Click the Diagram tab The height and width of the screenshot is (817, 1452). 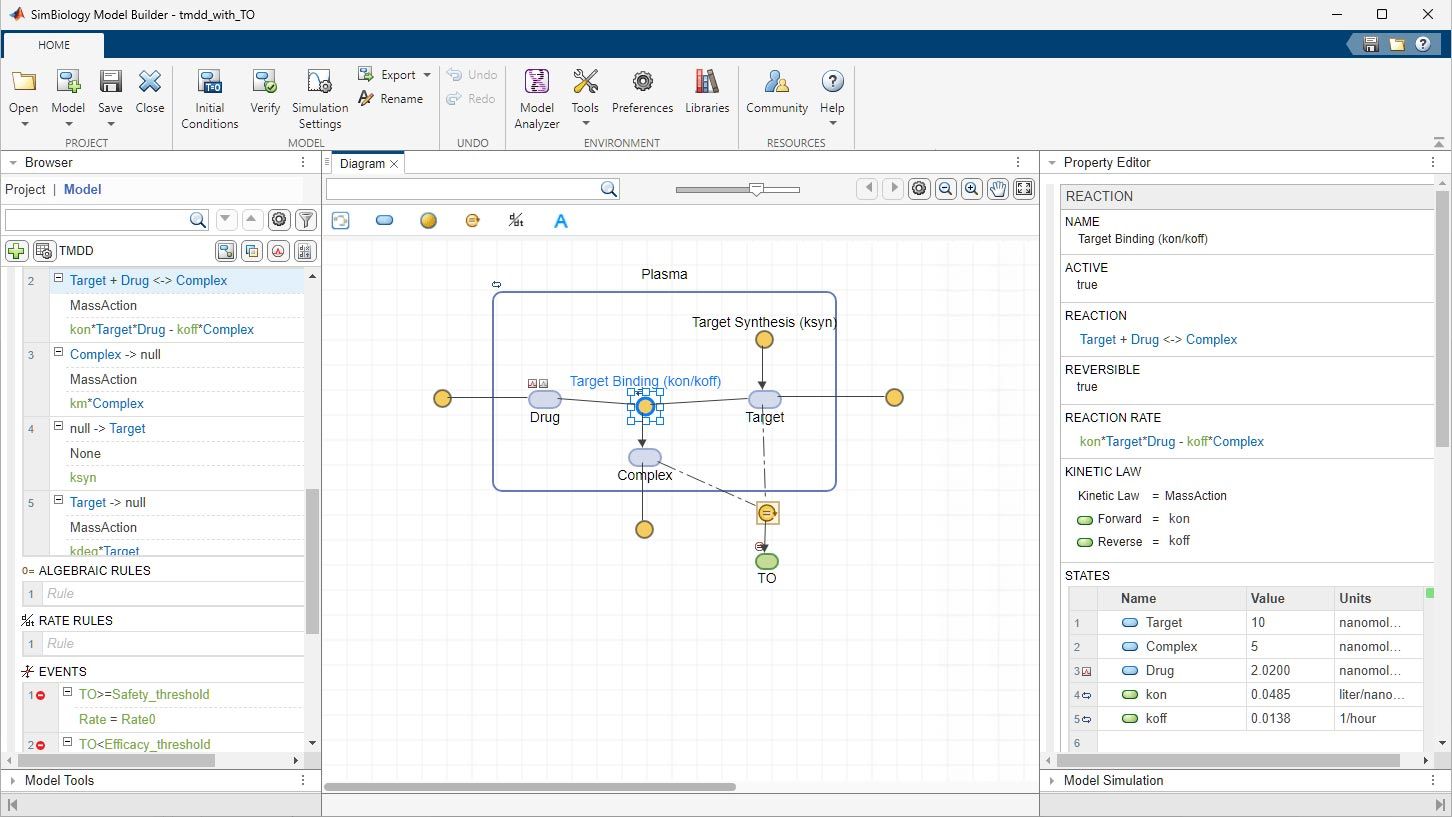pos(364,161)
